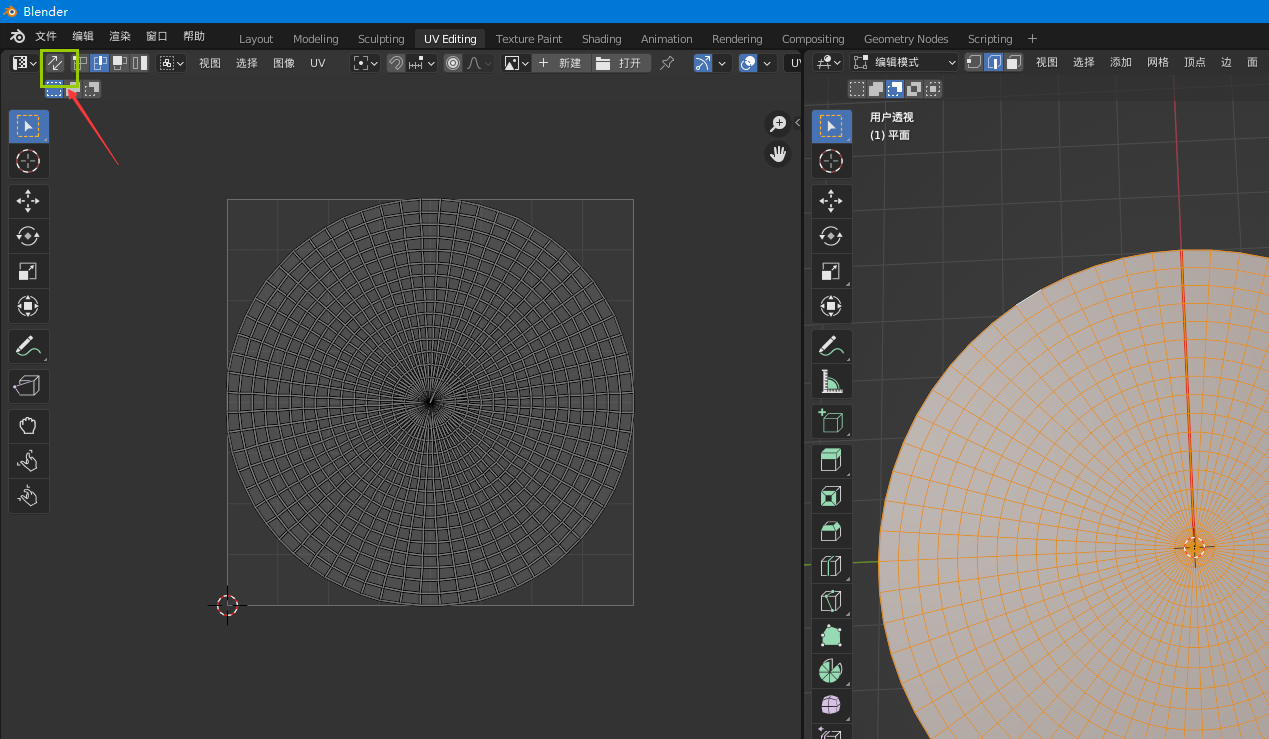Select Inset Faces tool
Screen dimensions: 1269x739
831,496
